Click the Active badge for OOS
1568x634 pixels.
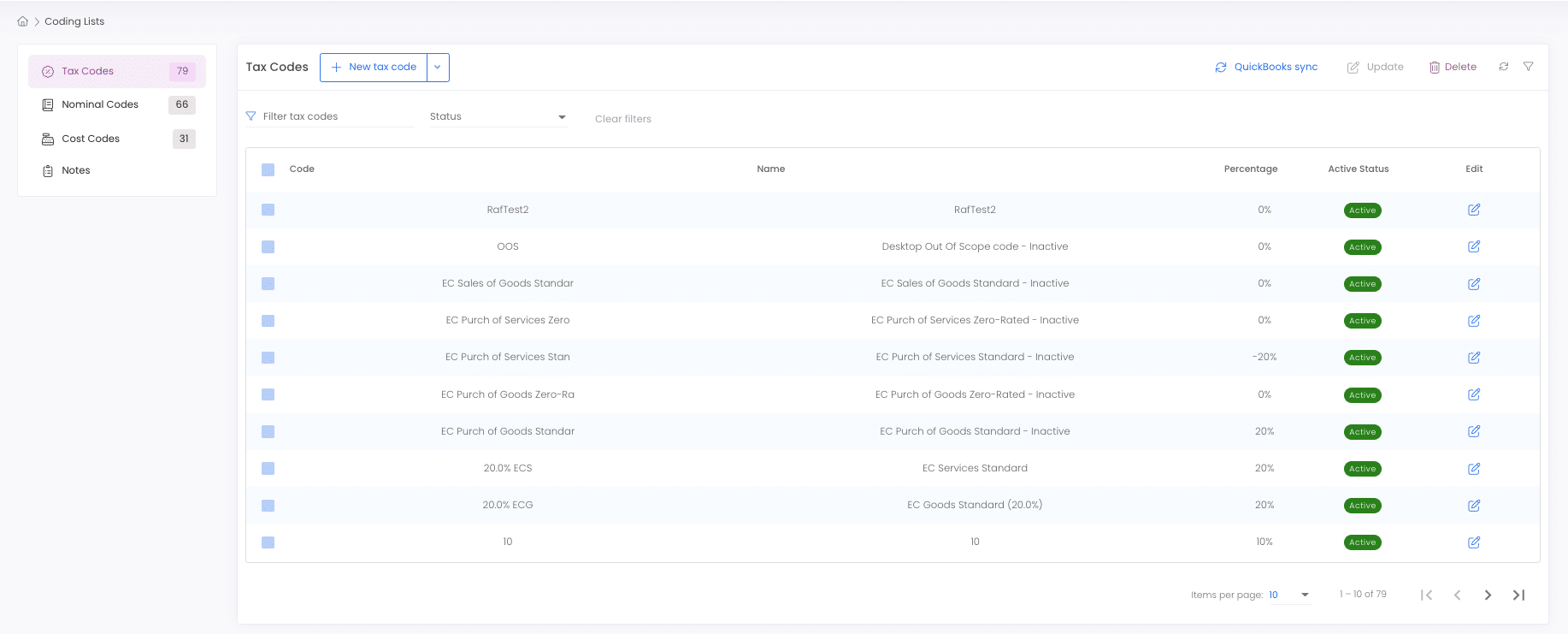click(x=1362, y=247)
